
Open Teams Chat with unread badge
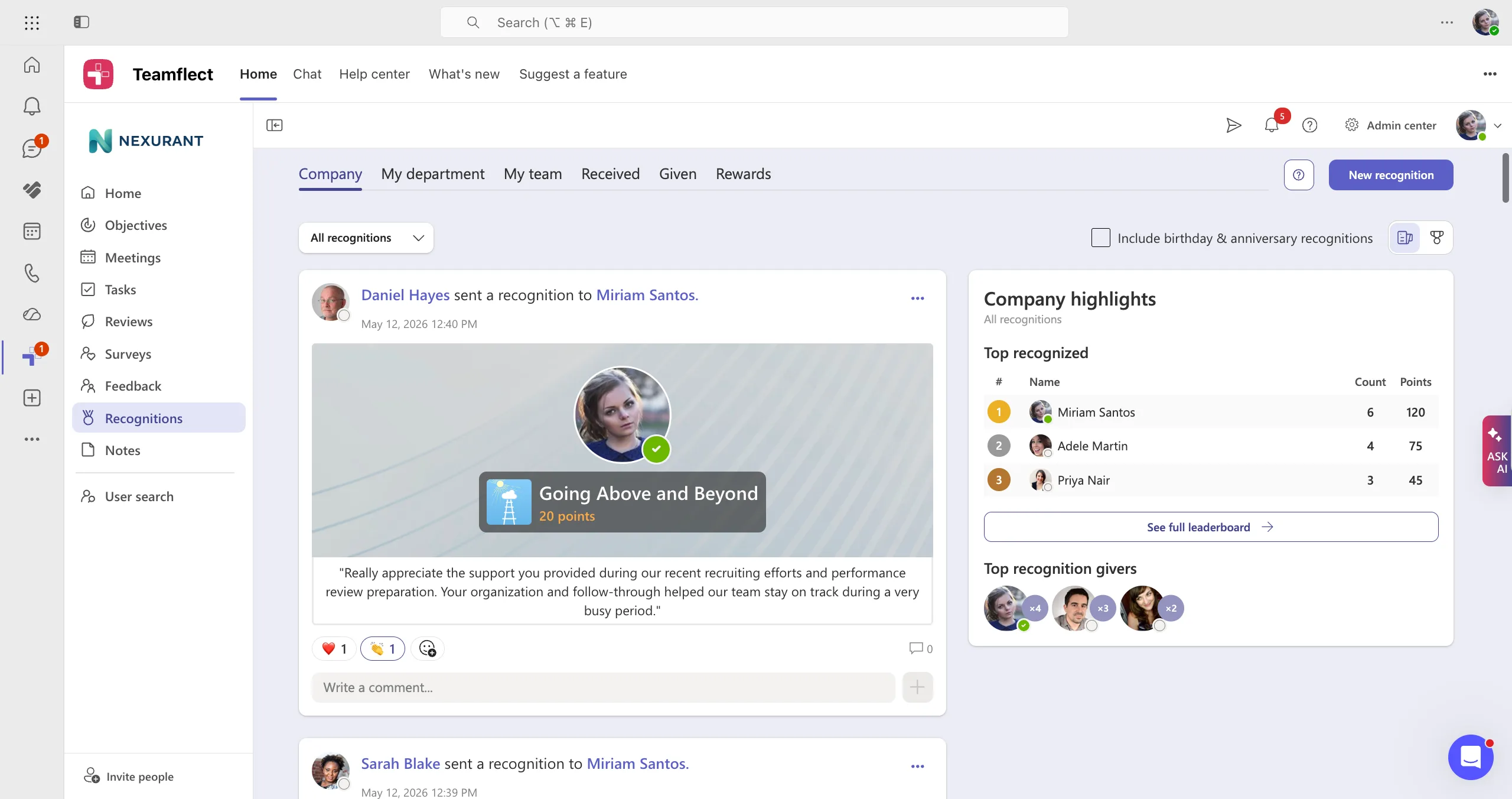pos(32,148)
